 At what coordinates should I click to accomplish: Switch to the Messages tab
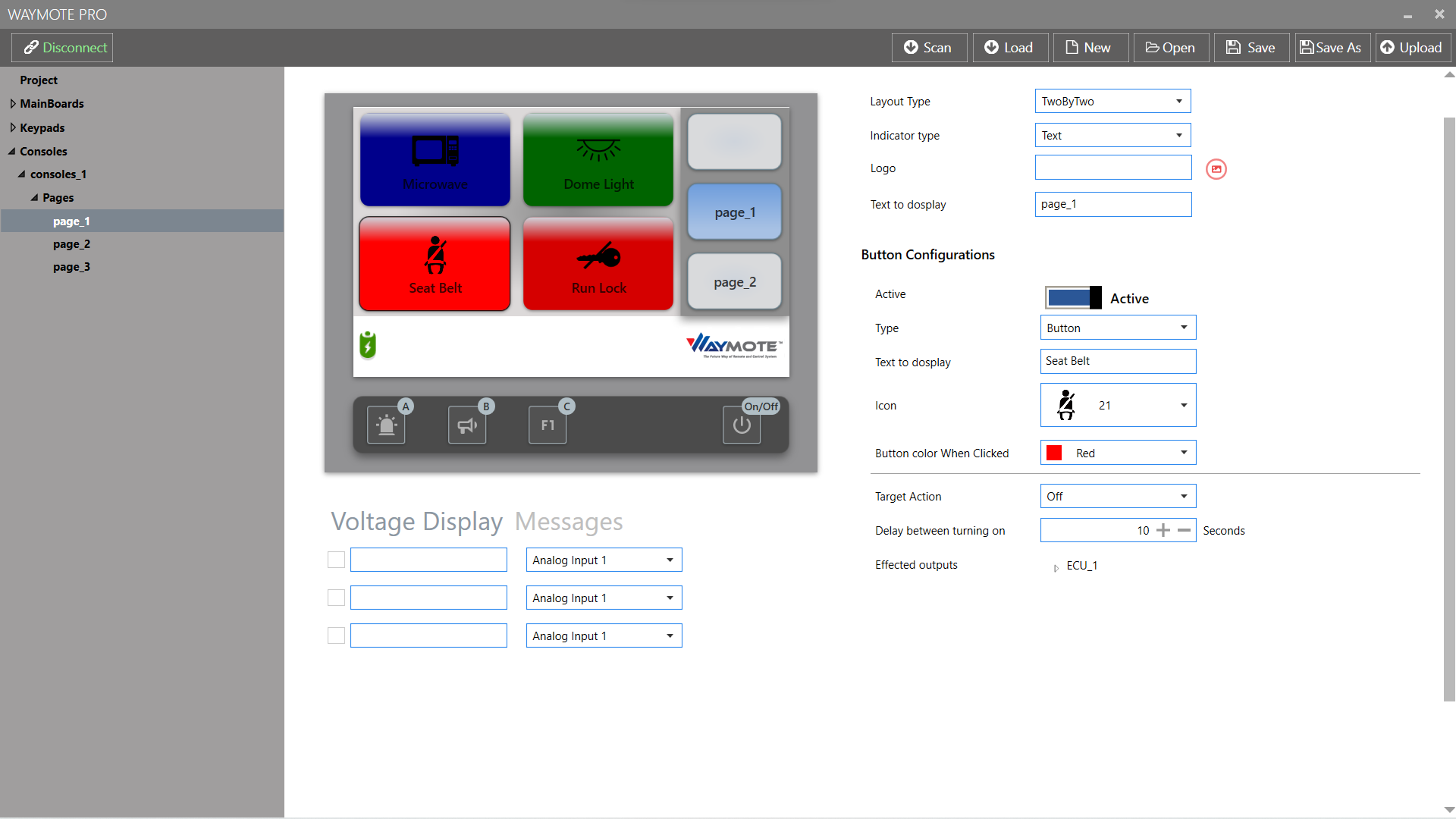point(569,522)
